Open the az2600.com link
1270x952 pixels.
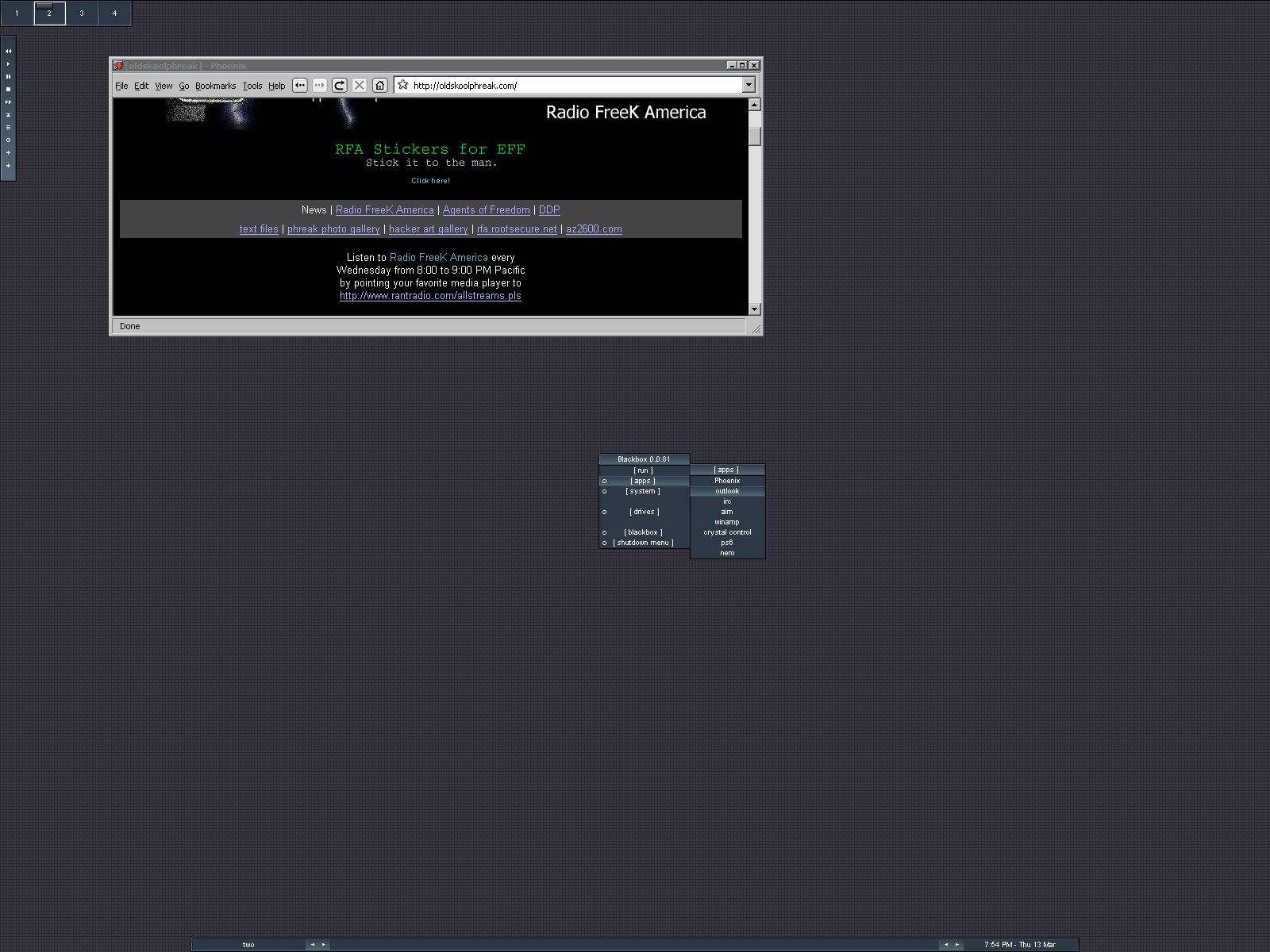pos(594,228)
